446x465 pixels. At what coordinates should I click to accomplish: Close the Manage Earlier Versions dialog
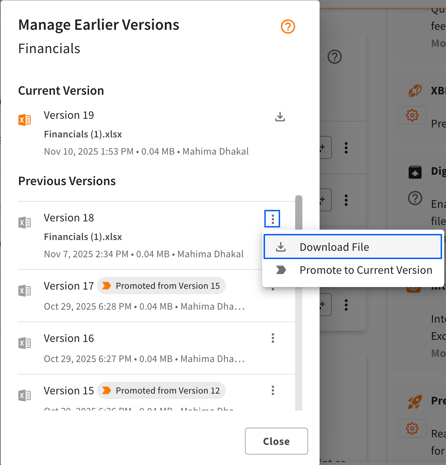(276, 441)
